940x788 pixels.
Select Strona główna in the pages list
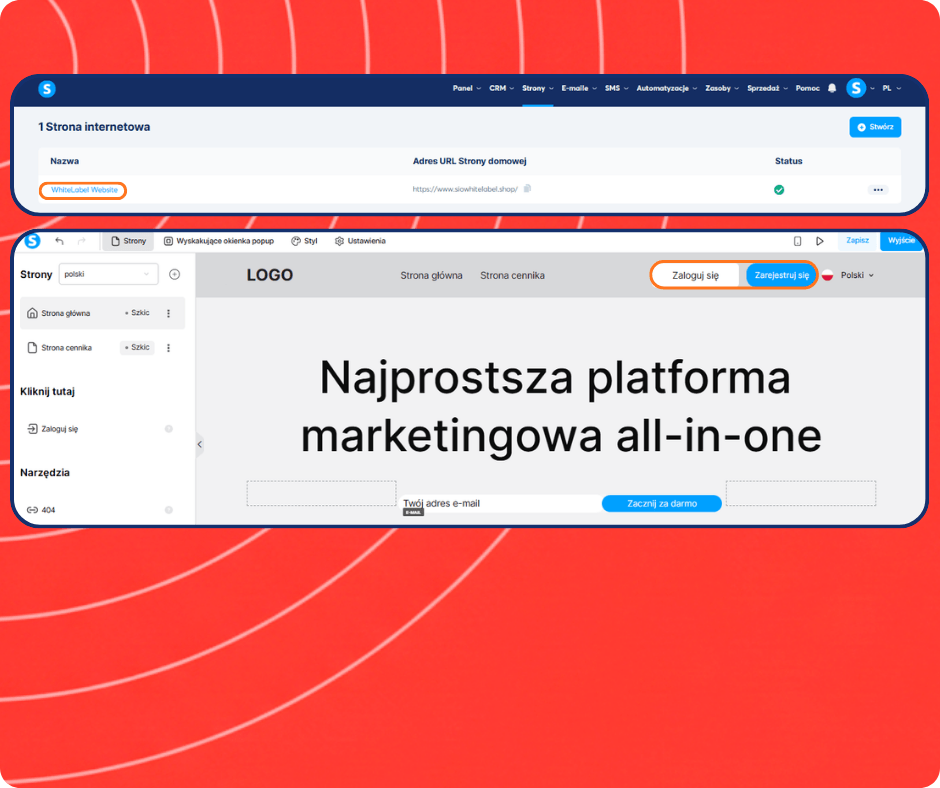pos(103,313)
